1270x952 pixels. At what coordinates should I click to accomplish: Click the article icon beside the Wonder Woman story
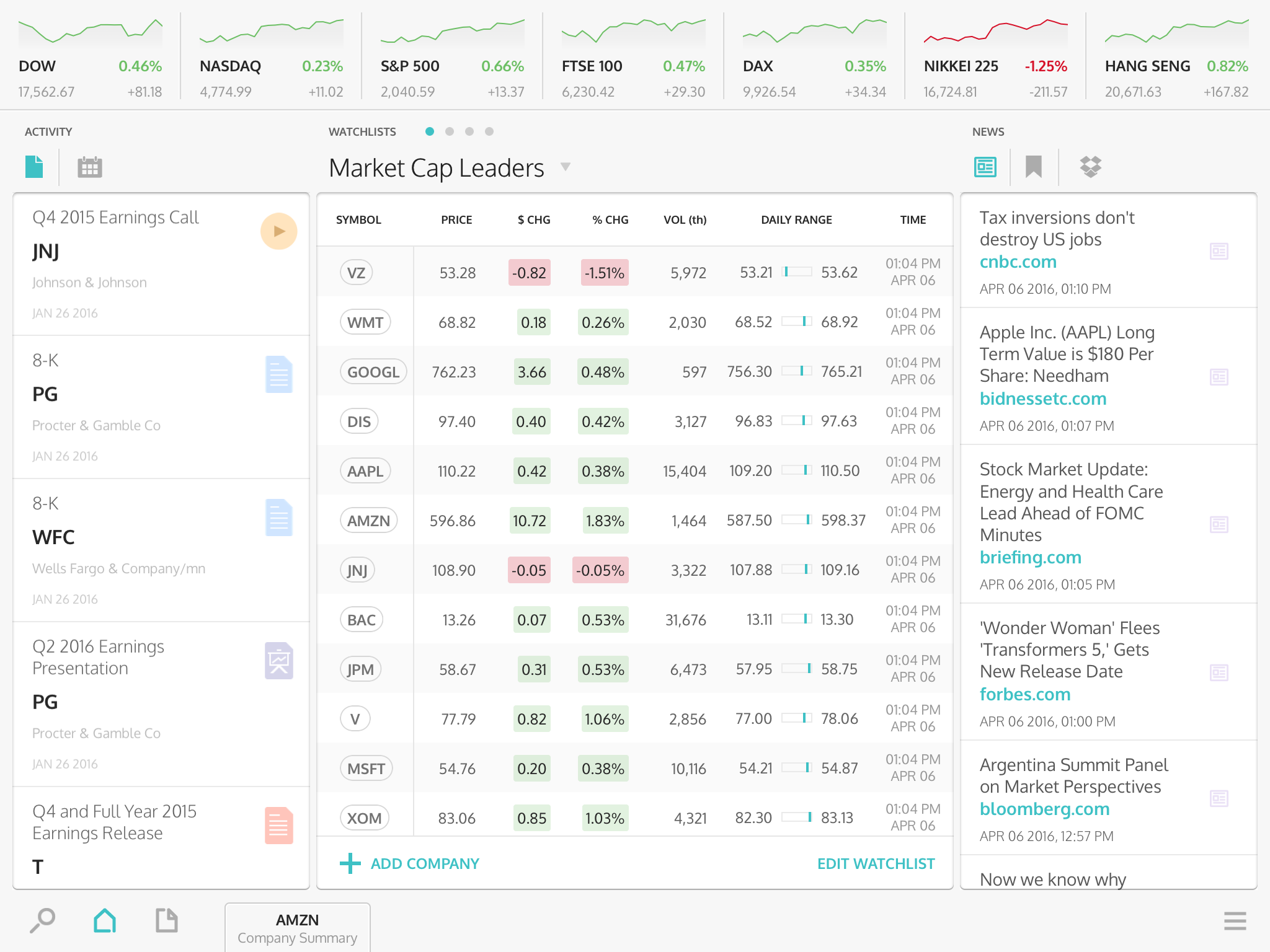tap(1219, 672)
